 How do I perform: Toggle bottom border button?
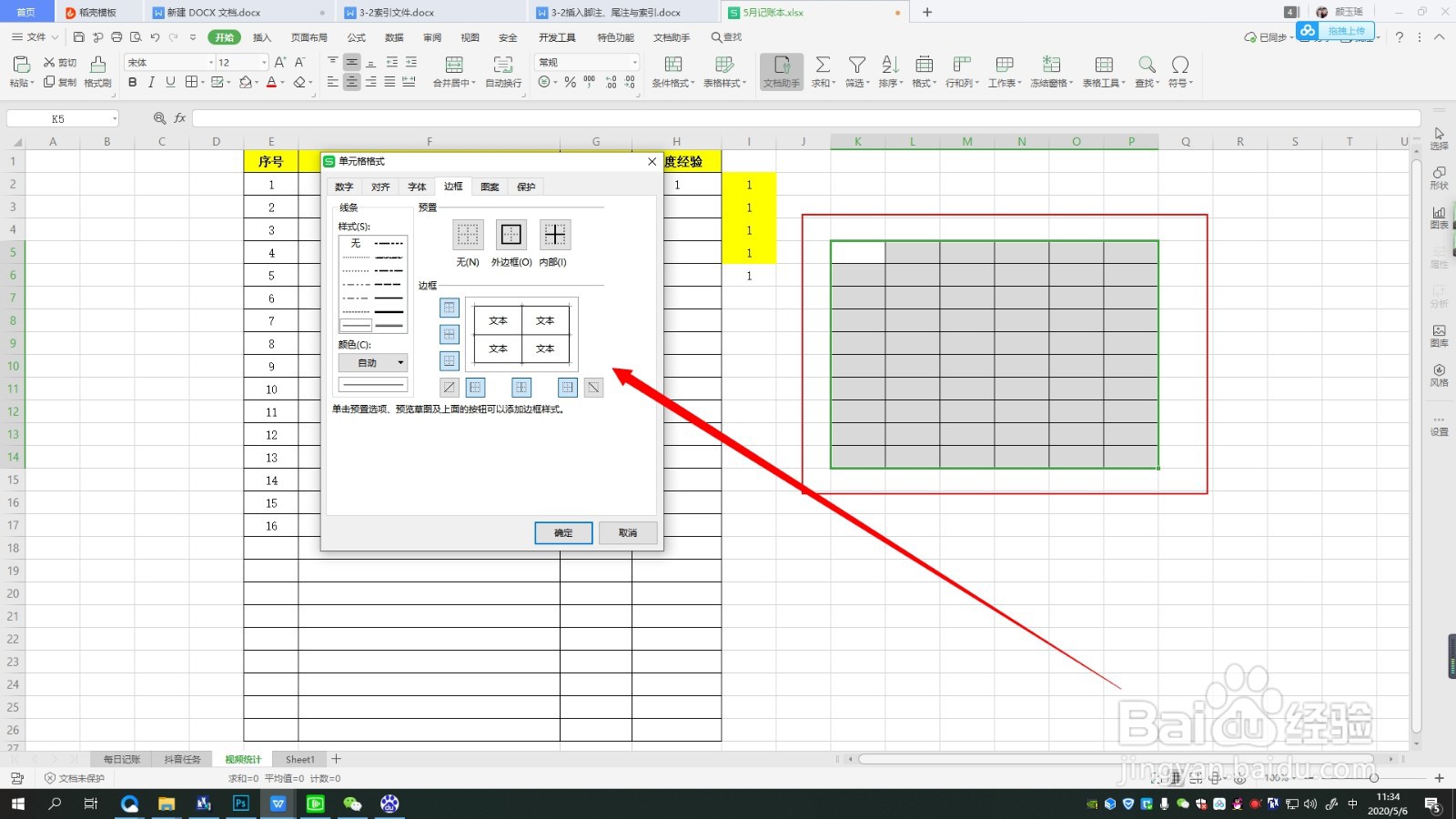450,361
